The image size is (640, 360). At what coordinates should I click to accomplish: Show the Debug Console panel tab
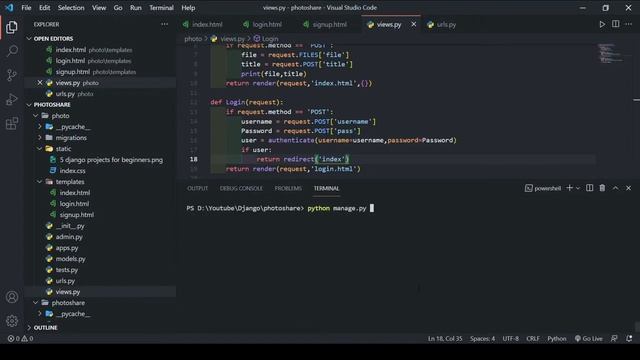point(241,188)
